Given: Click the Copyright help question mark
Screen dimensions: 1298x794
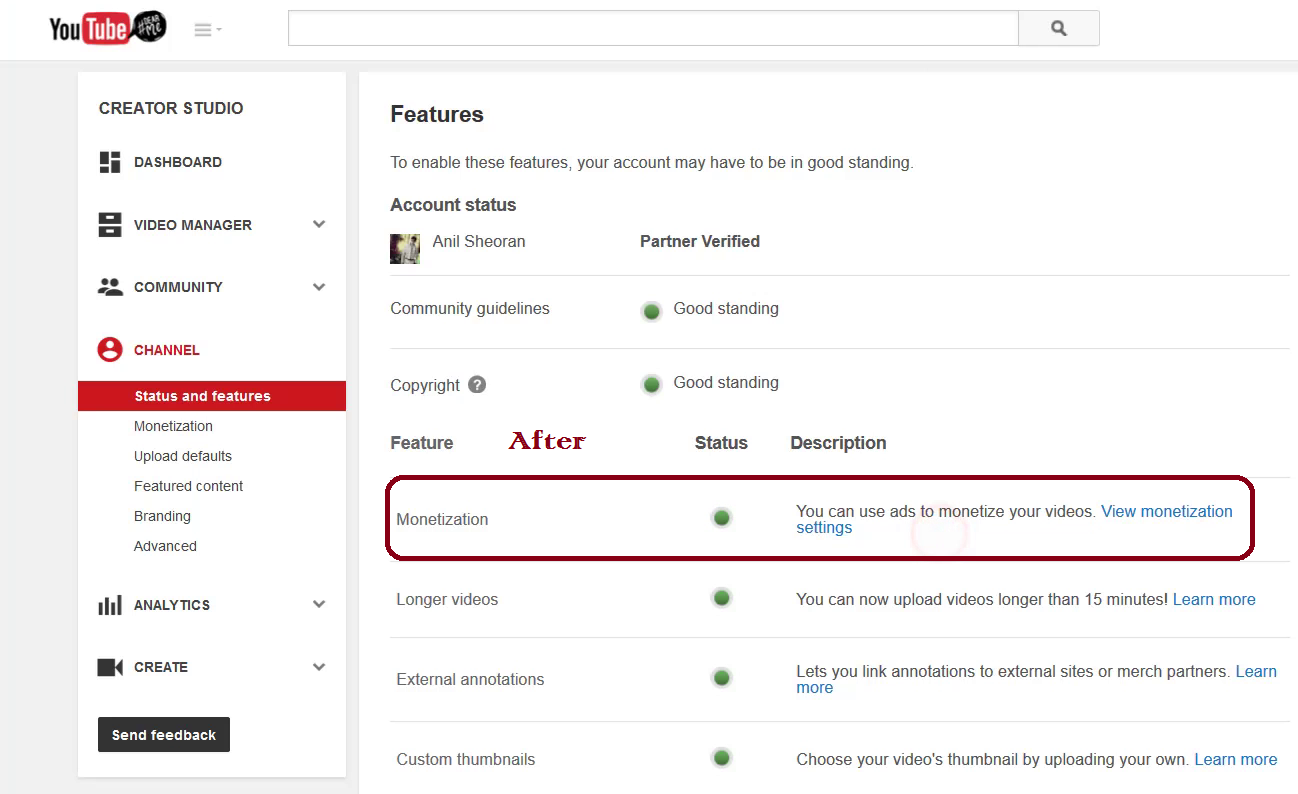Looking at the screenshot, I should (477, 384).
